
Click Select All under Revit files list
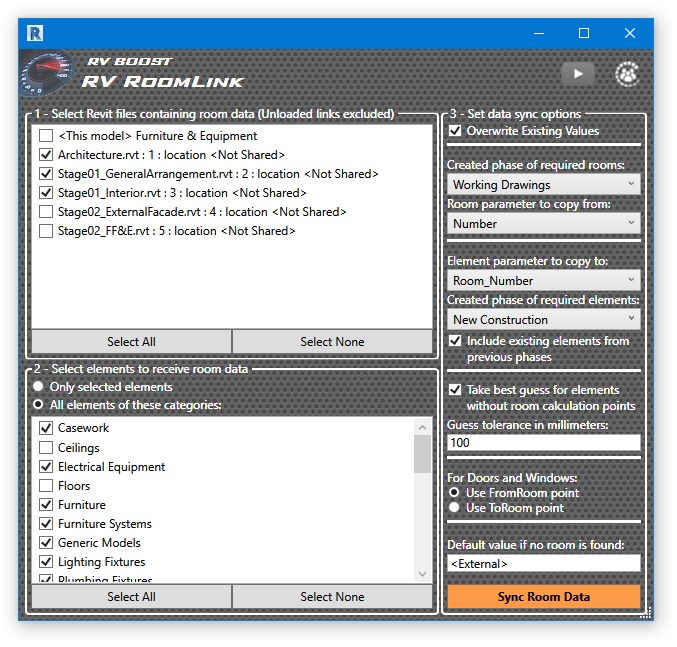pos(131,341)
